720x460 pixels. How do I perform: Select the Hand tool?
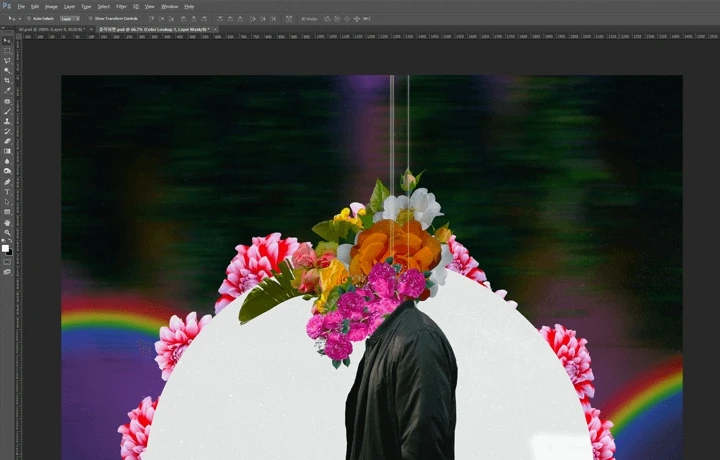pos(7,223)
